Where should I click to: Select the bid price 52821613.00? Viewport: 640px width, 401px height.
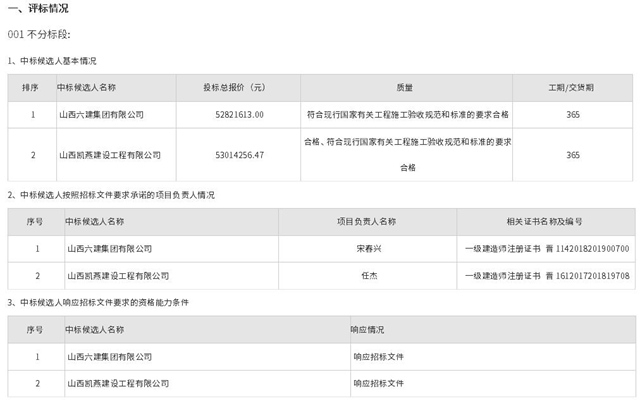240,115
